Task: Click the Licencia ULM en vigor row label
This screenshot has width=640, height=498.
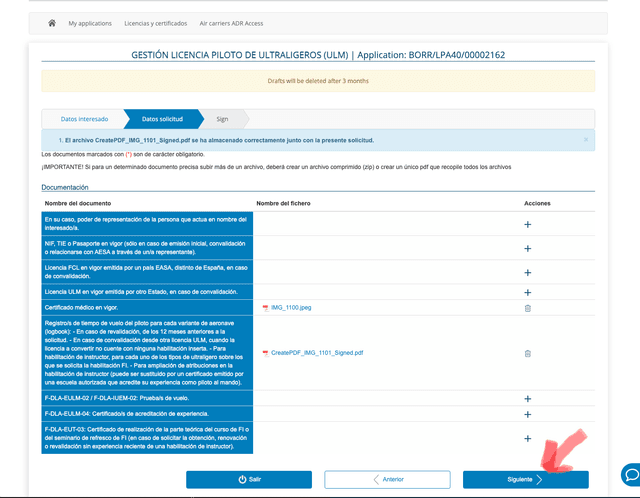Action: pyautogui.click(x=141, y=292)
